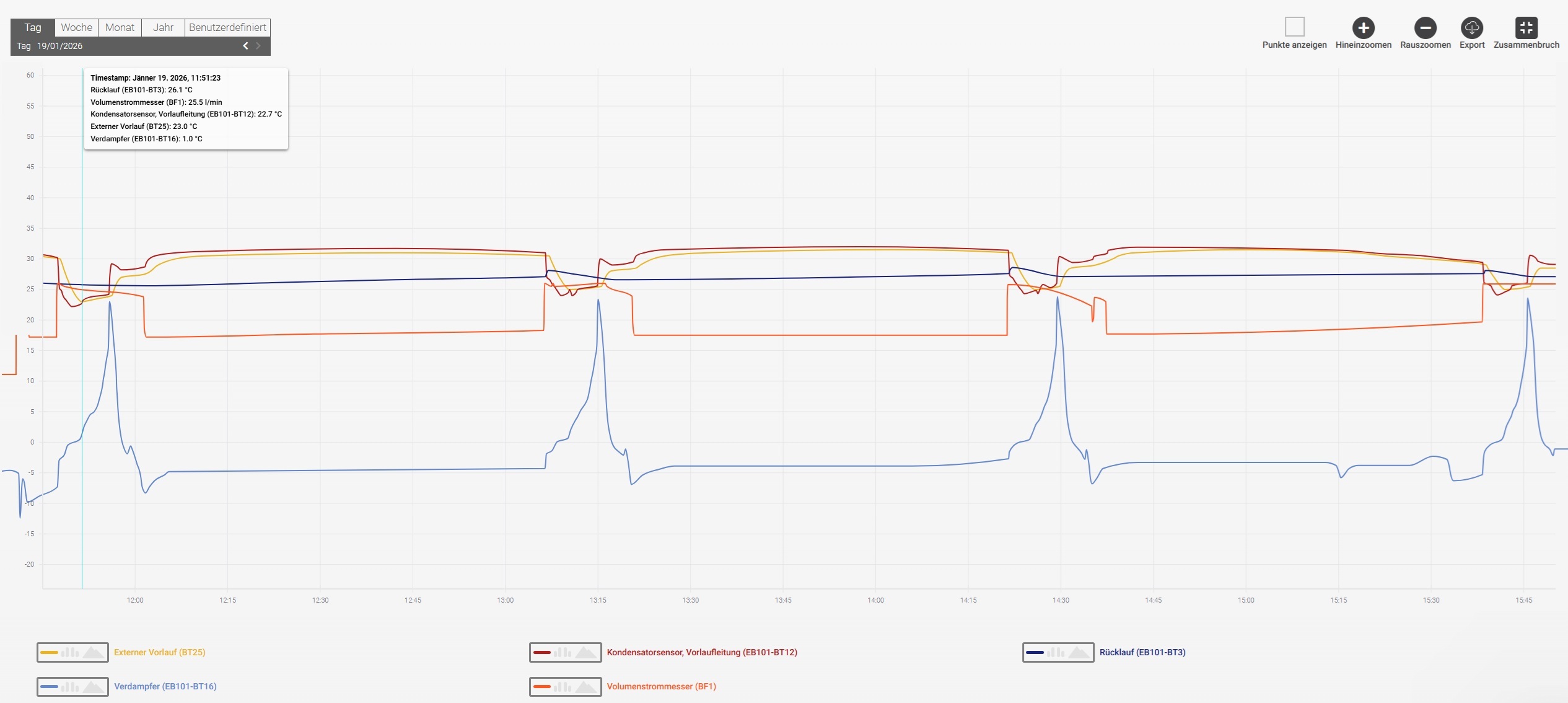Toggle the Rücklauf (EB101-BT3) series
Screen dimensions: 1568x703
(1142, 652)
